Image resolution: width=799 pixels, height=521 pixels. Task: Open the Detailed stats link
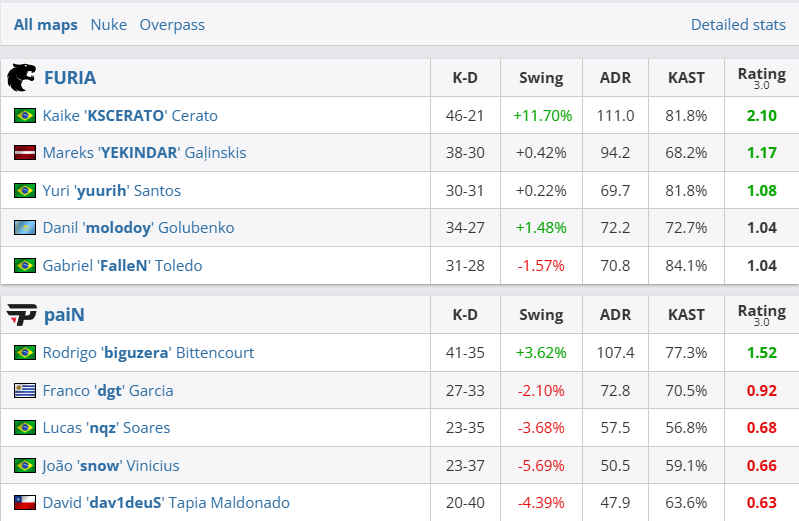tap(738, 25)
